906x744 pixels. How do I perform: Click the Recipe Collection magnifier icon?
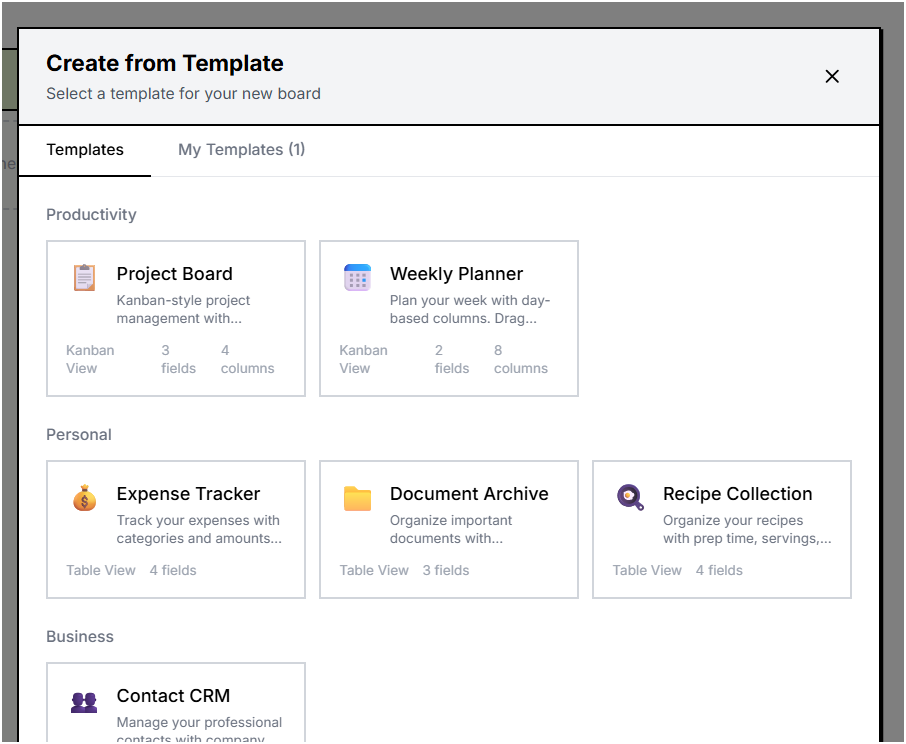(630, 497)
